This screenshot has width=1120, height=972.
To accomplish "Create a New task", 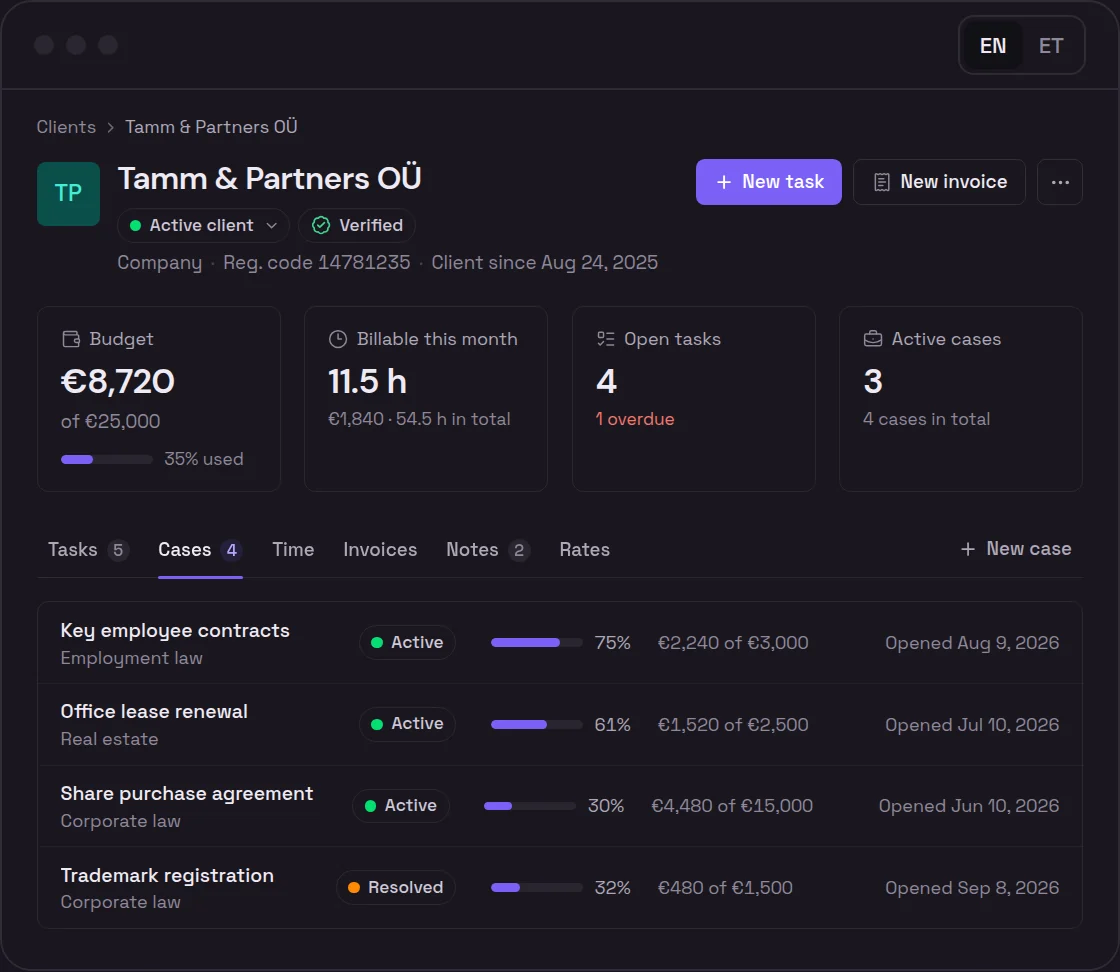I will tap(769, 182).
